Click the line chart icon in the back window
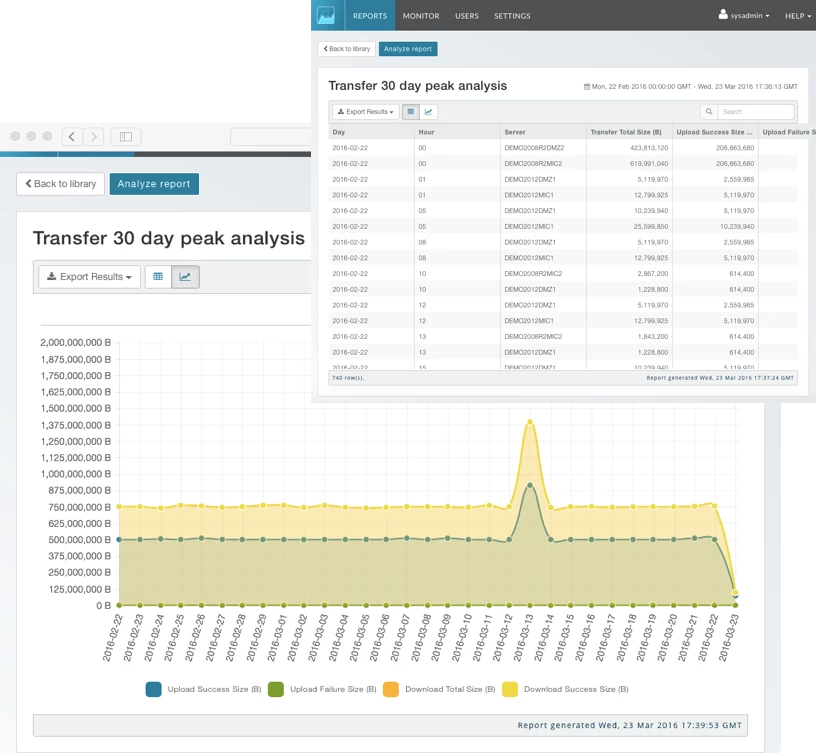This screenshot has width=816, height=753. click(185, 277)
